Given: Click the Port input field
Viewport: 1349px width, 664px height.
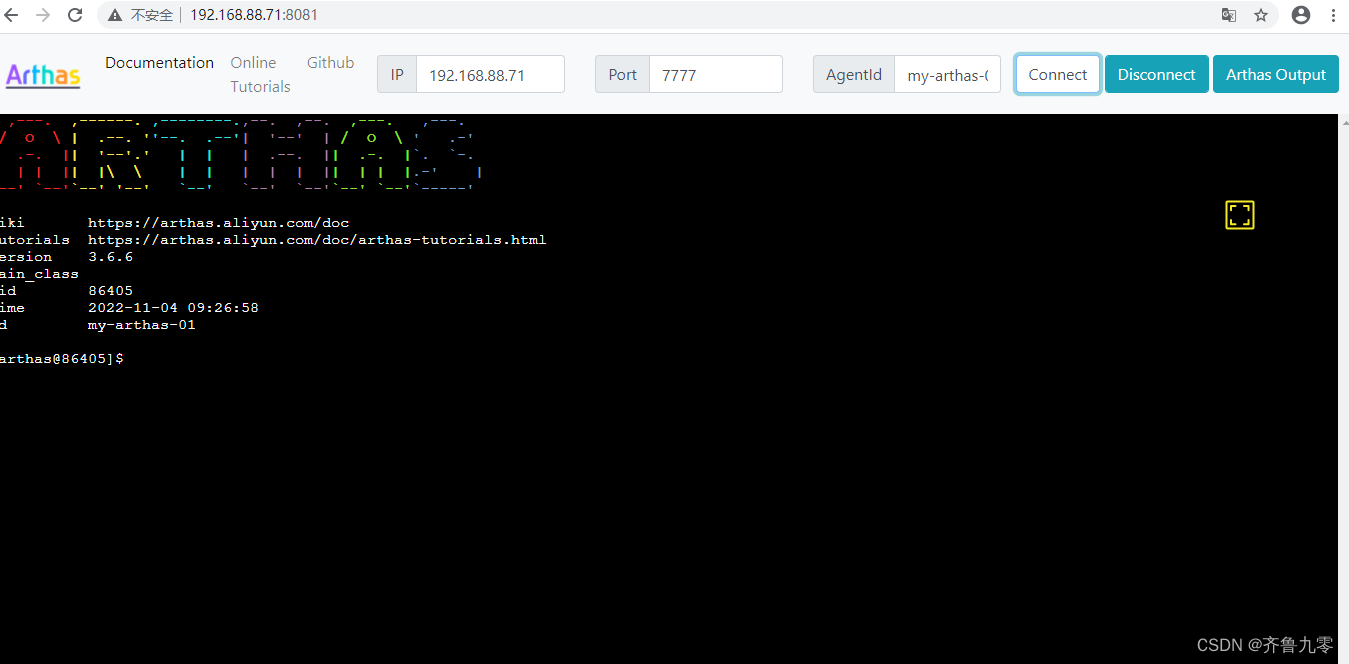Looking at the screenshot, I should (x=715, y=74).
